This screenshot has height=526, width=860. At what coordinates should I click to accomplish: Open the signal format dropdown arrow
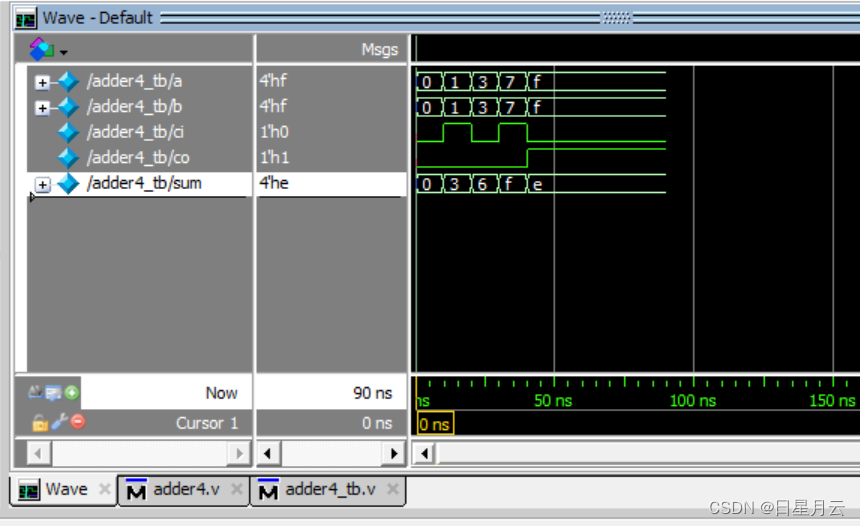click(64, 53)
